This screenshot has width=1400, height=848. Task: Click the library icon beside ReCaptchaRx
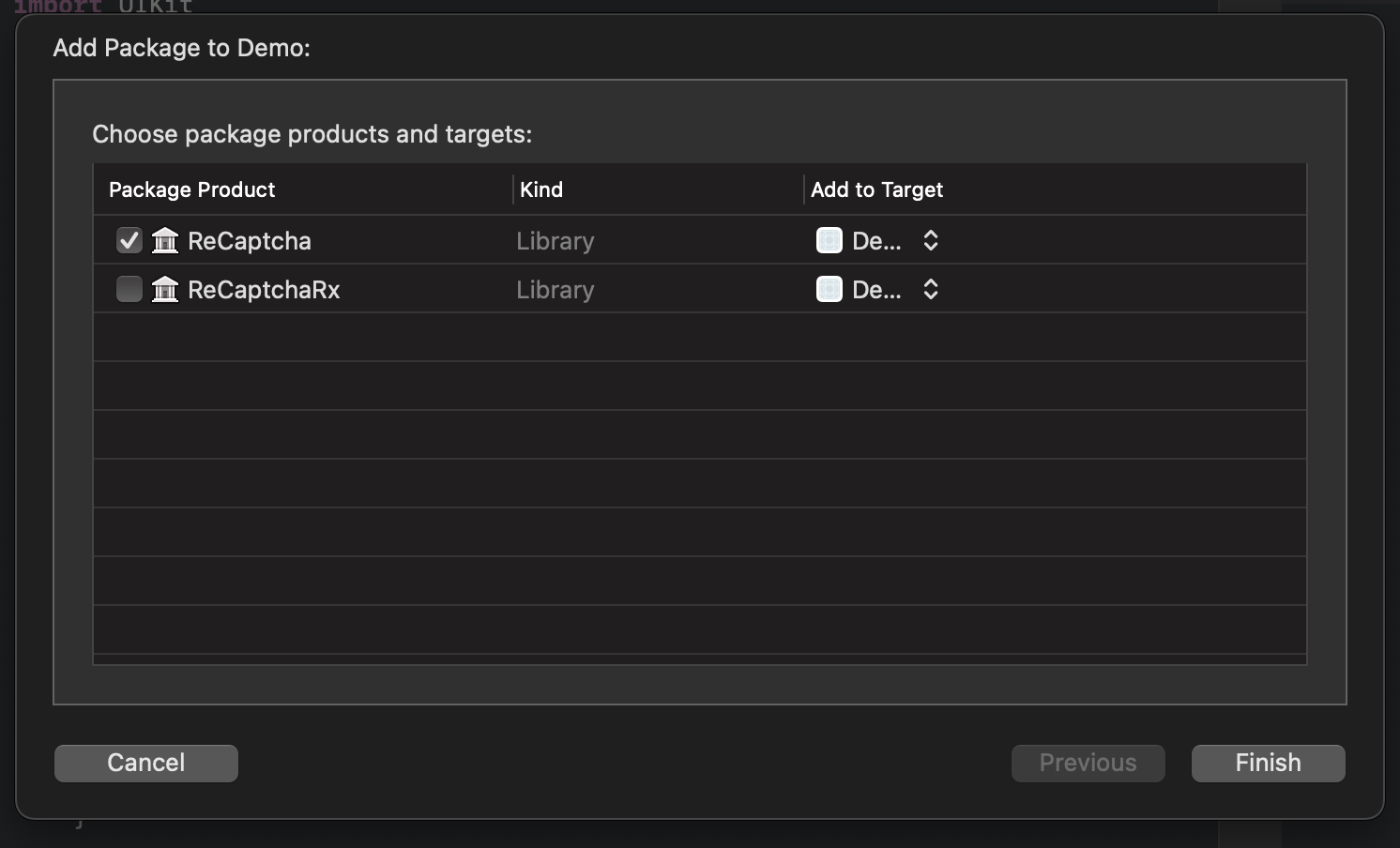click(165, 289)
